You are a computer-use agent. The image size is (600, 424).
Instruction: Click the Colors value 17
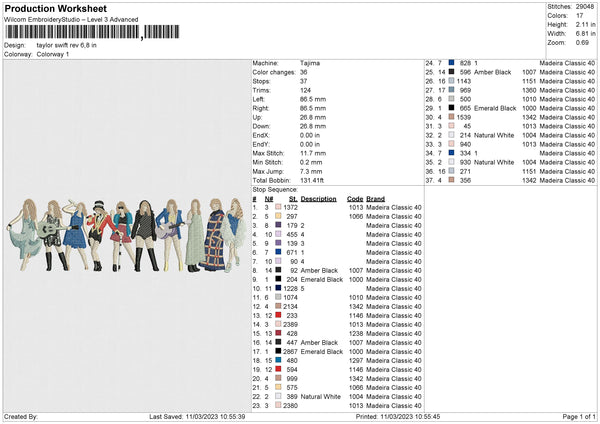[x=579, y=16]
